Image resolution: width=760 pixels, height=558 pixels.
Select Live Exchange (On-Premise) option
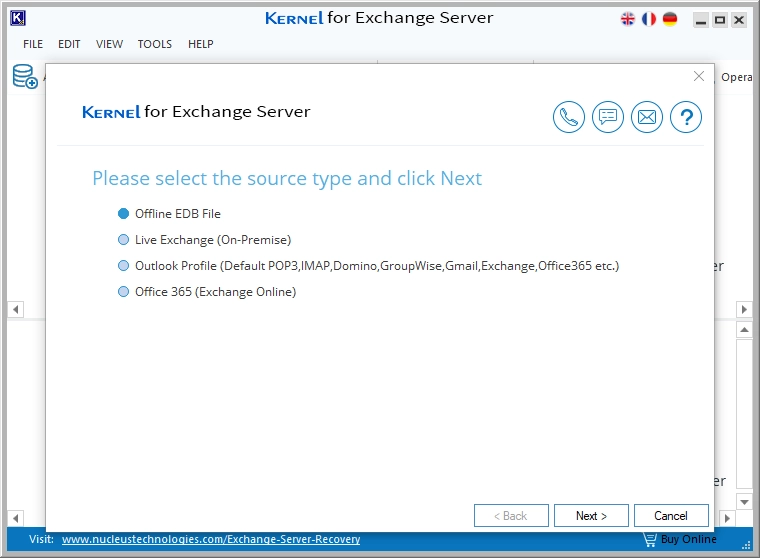205,240
